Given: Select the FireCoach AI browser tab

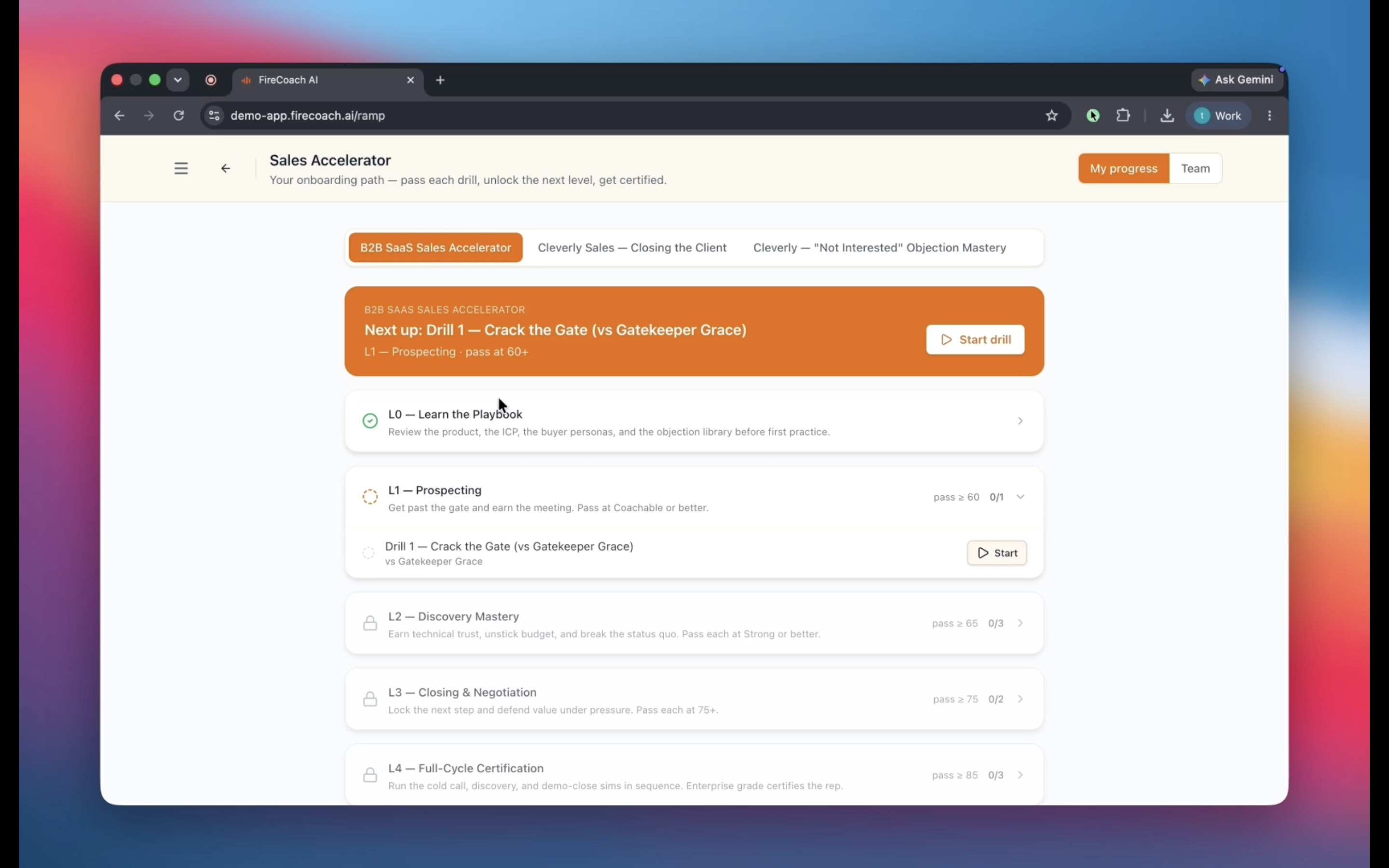Looking at the screenshot, I should (x=328, y=80).
